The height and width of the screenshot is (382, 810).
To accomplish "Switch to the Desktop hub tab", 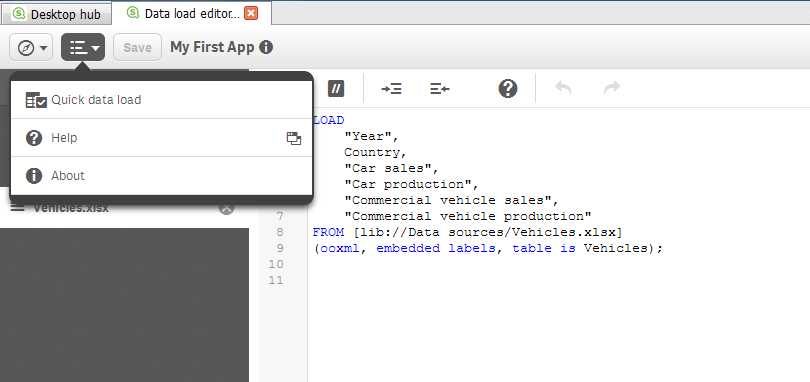I will [56, 14].
